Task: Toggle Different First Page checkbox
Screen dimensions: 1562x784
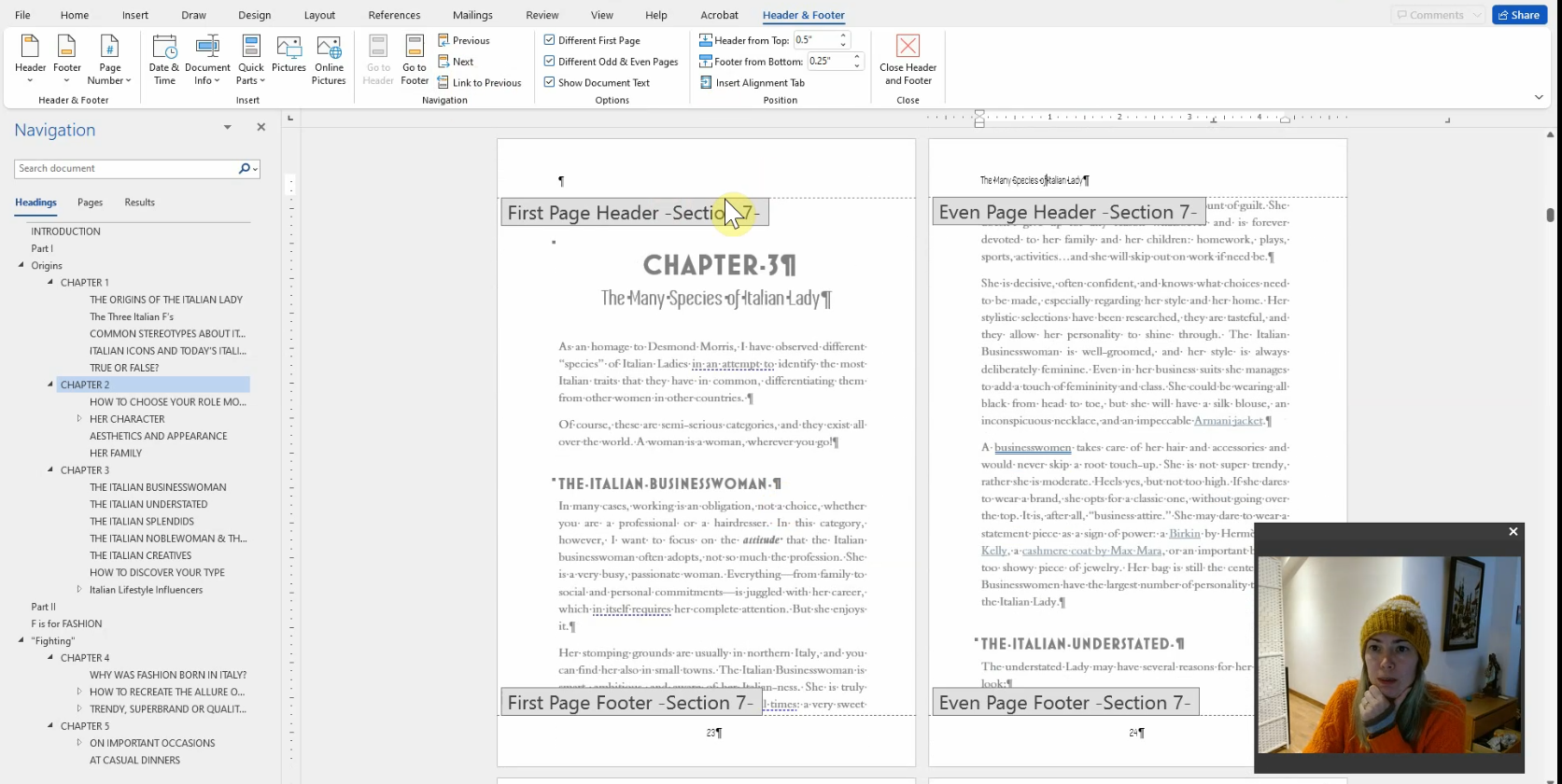Action: [x=550, y=40]
